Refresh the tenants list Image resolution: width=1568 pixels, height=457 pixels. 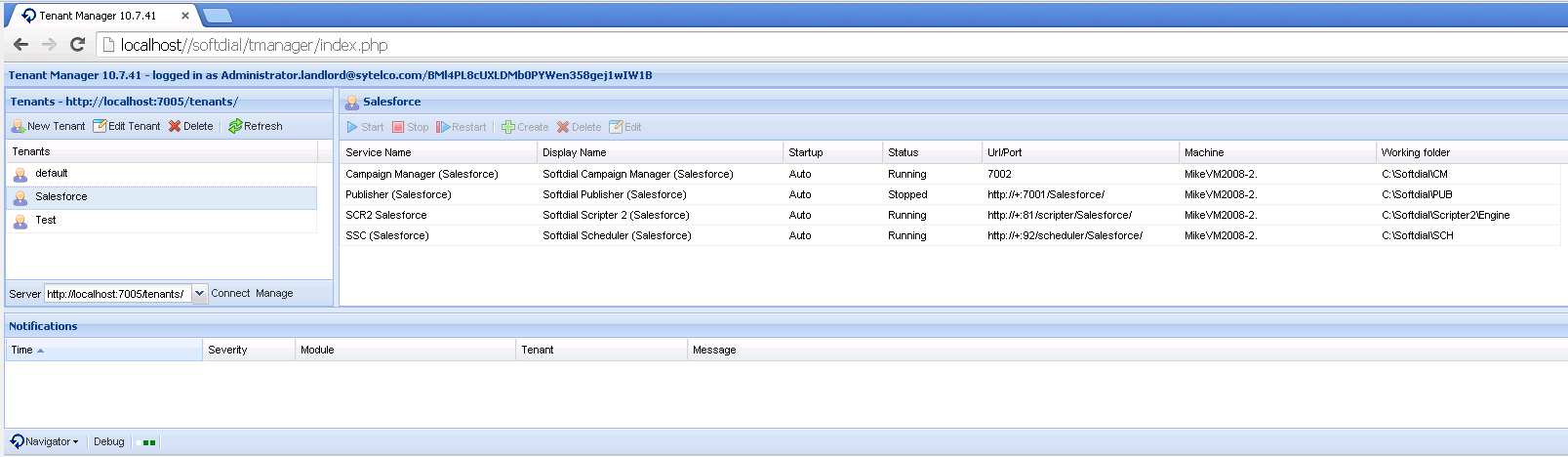click(x=256, y=126)
